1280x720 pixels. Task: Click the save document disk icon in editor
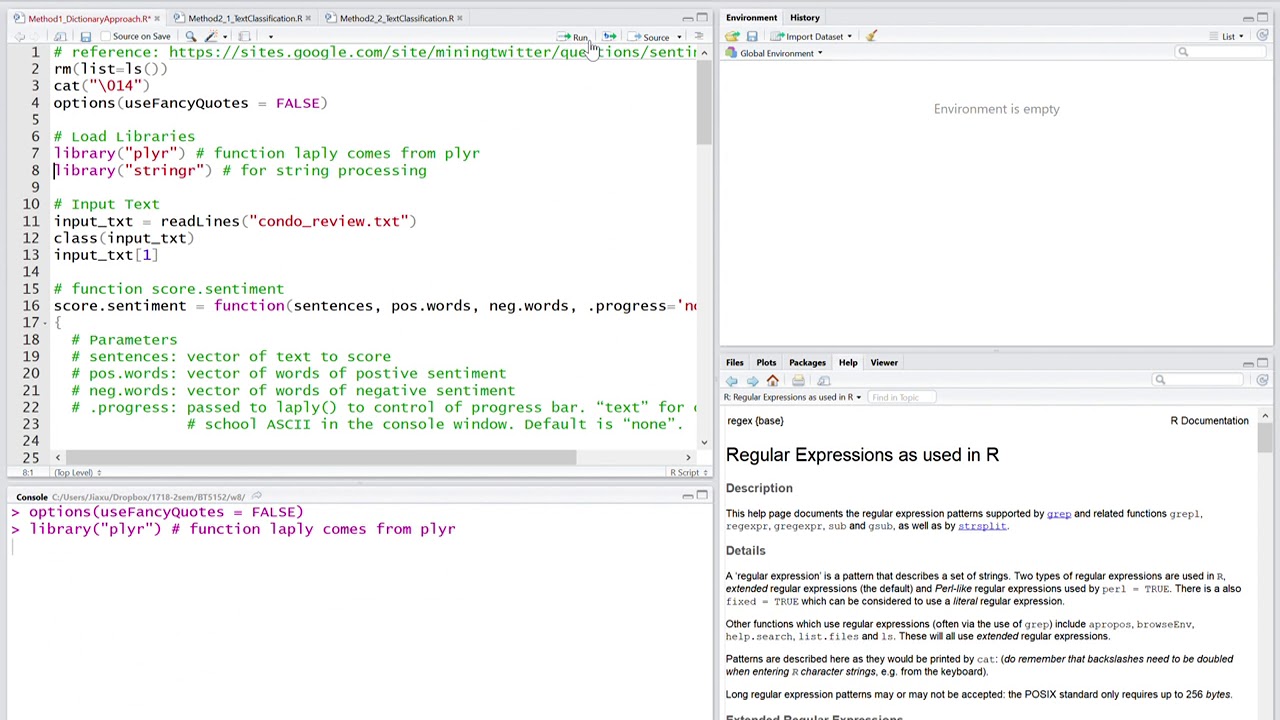pyautogui.click(x=85, y=37)
